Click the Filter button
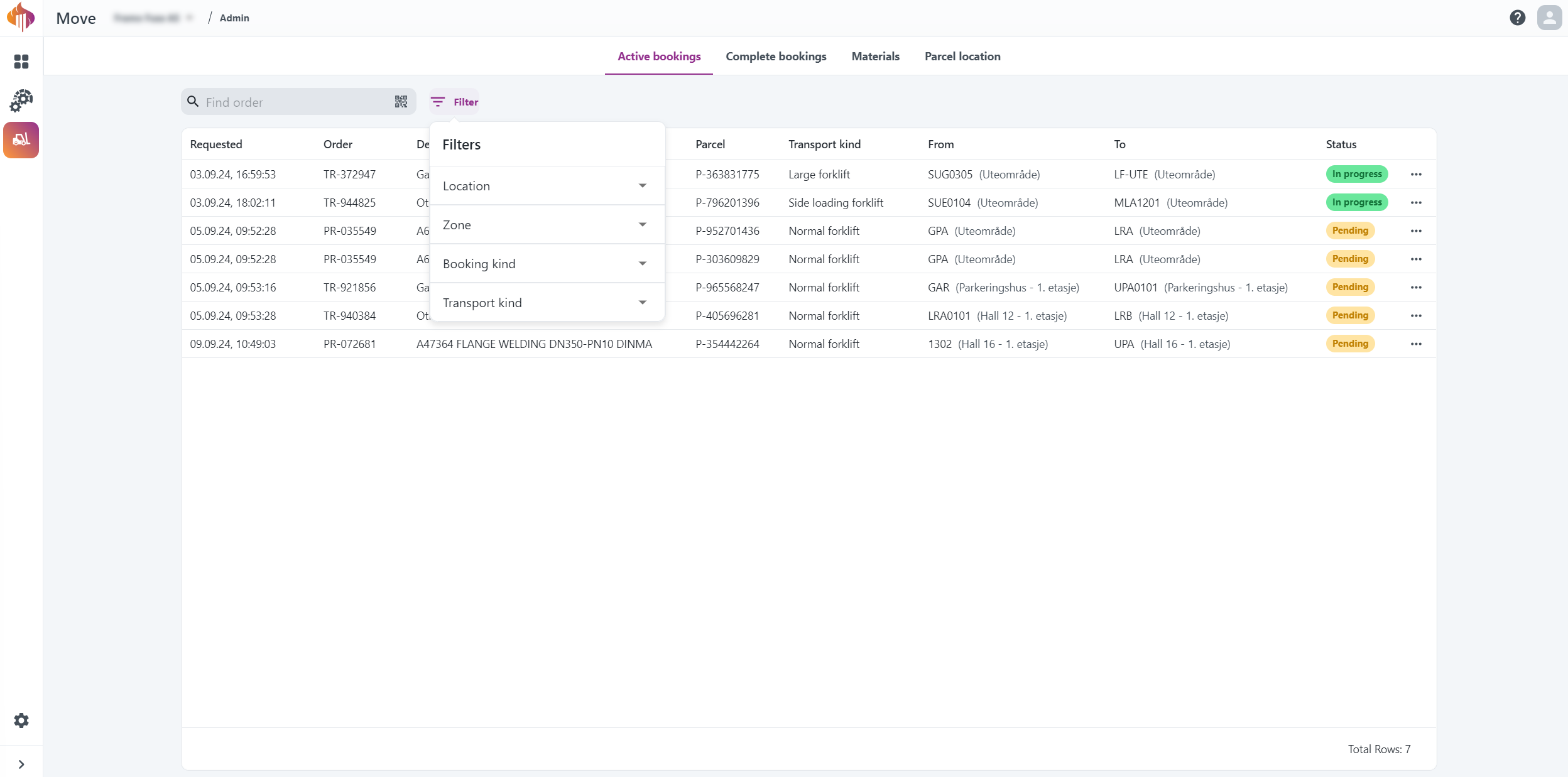This screenshot has height=777, width=1568. [x=454, y=102]
